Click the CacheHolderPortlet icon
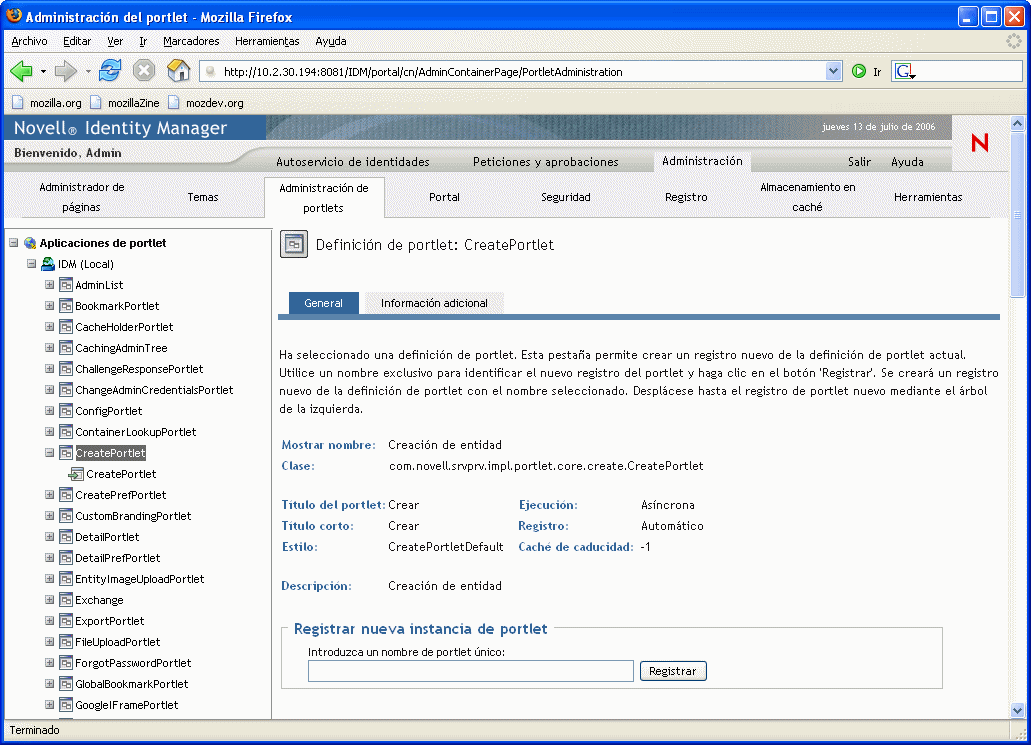The width and height of the screenshot is (1031, 745). (66, 327)
